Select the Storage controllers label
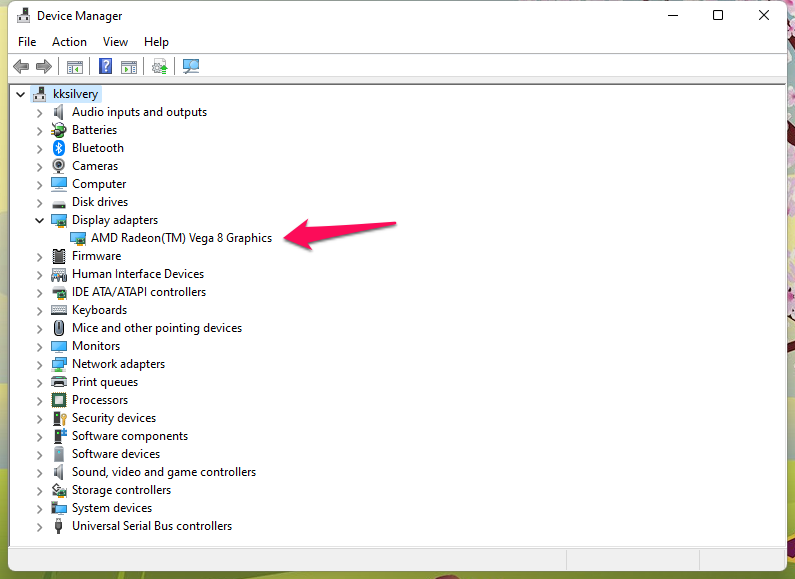 (x=121, y=490)
